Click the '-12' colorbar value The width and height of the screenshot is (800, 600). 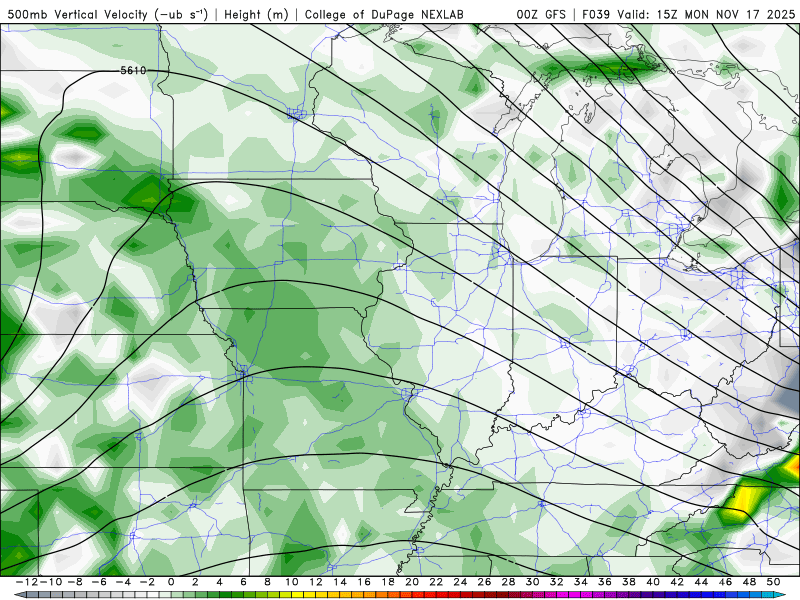point(26,582)
